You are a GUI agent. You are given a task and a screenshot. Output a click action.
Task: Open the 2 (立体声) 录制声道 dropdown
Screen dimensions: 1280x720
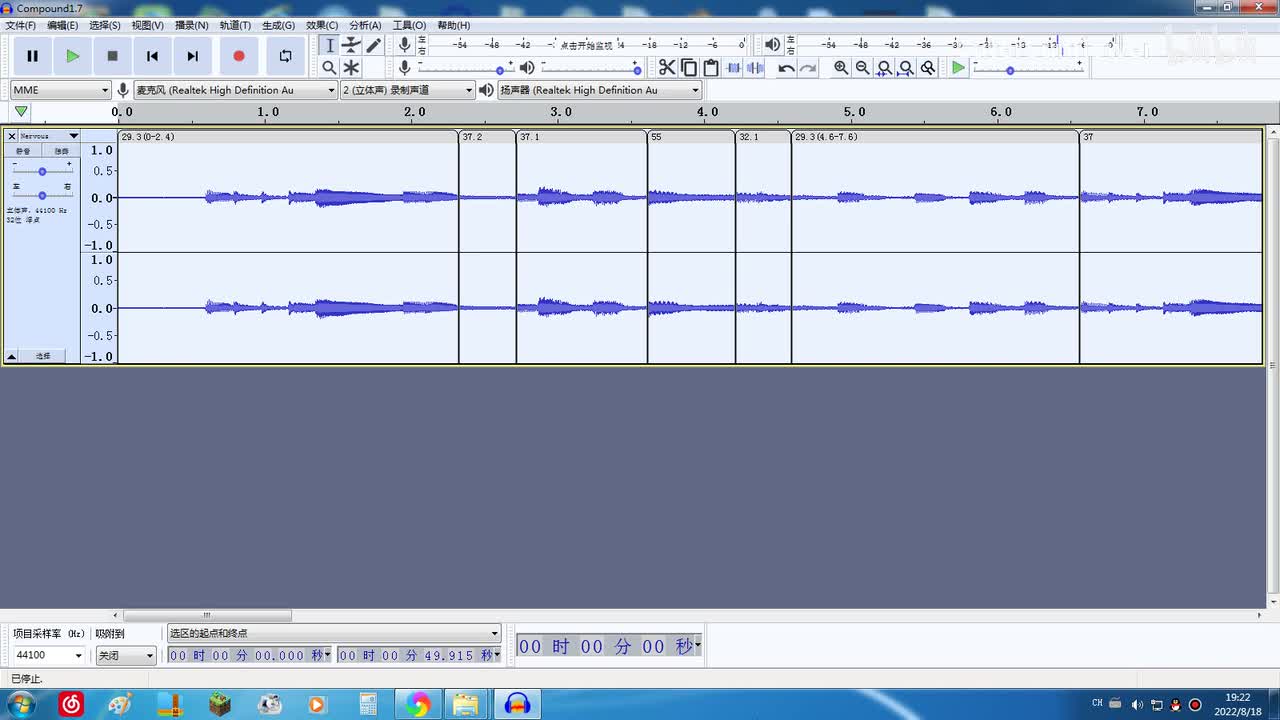[407, 90]
